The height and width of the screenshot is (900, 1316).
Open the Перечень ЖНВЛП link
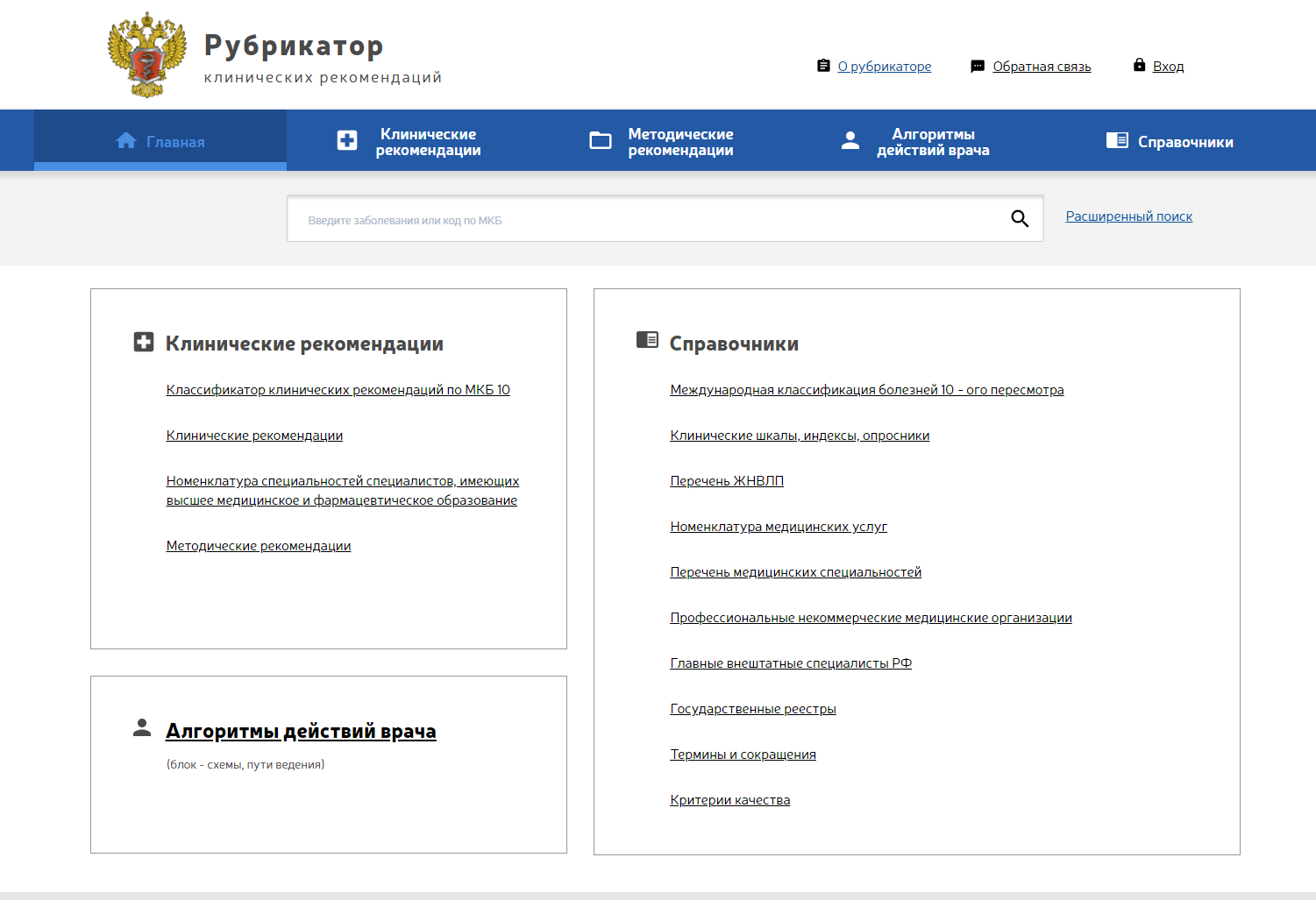pyautogui.click(x=727, y=481)
